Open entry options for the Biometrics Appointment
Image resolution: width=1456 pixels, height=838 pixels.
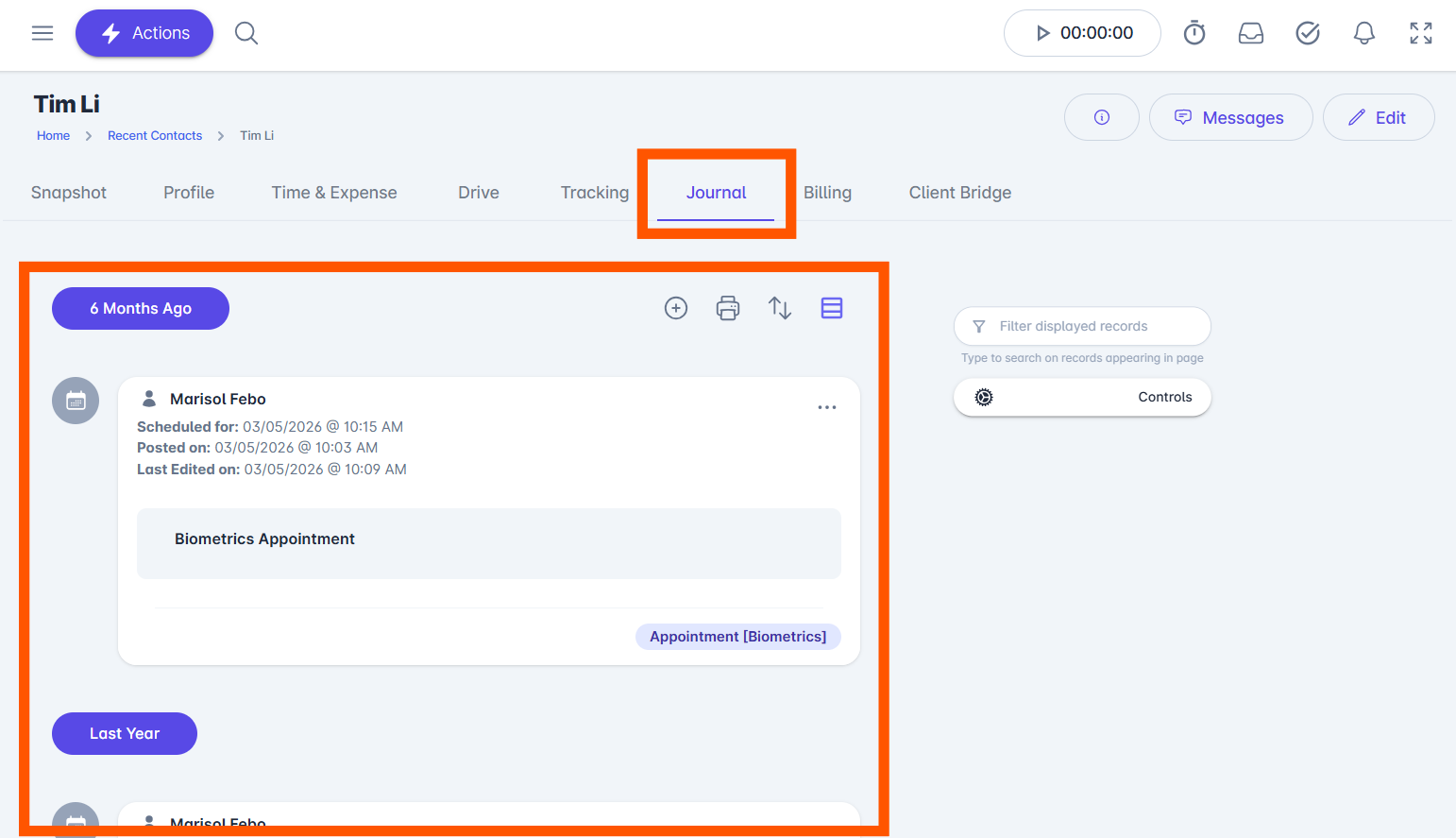click(x=827, y=407)
